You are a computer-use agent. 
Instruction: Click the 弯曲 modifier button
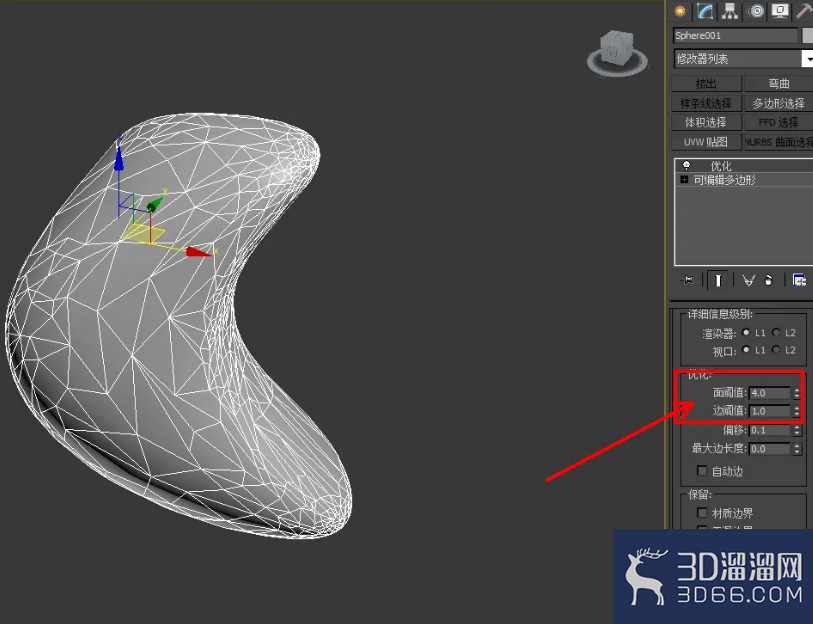[778, 84]
